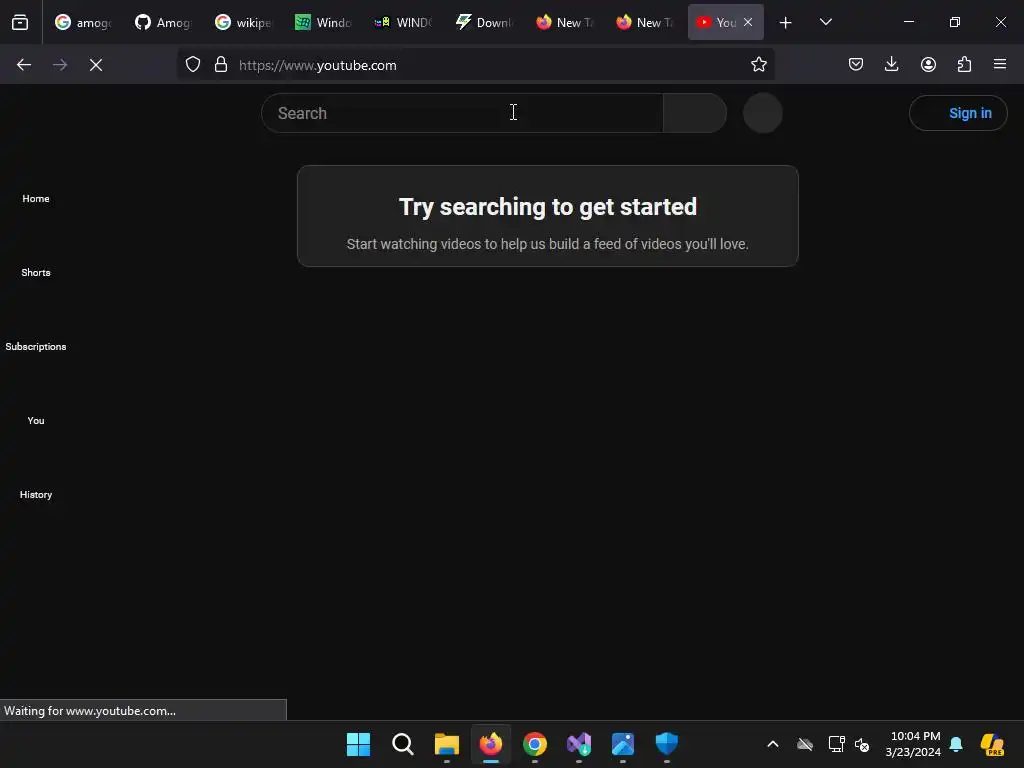The height and width of the screenshot is (768, 1024).
Task: Switch to the first 'New T' tab
Action: (x=563, y=22)
